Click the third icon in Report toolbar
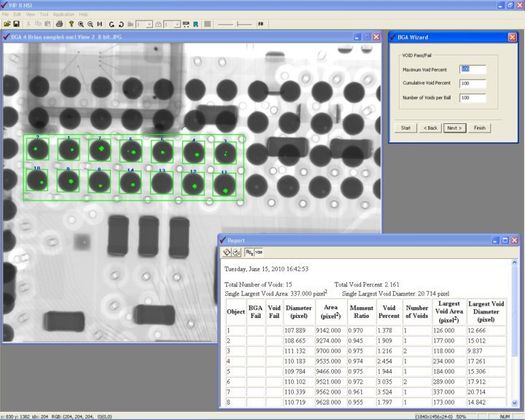This screenshot has height=420, width=525. [249, 252]
